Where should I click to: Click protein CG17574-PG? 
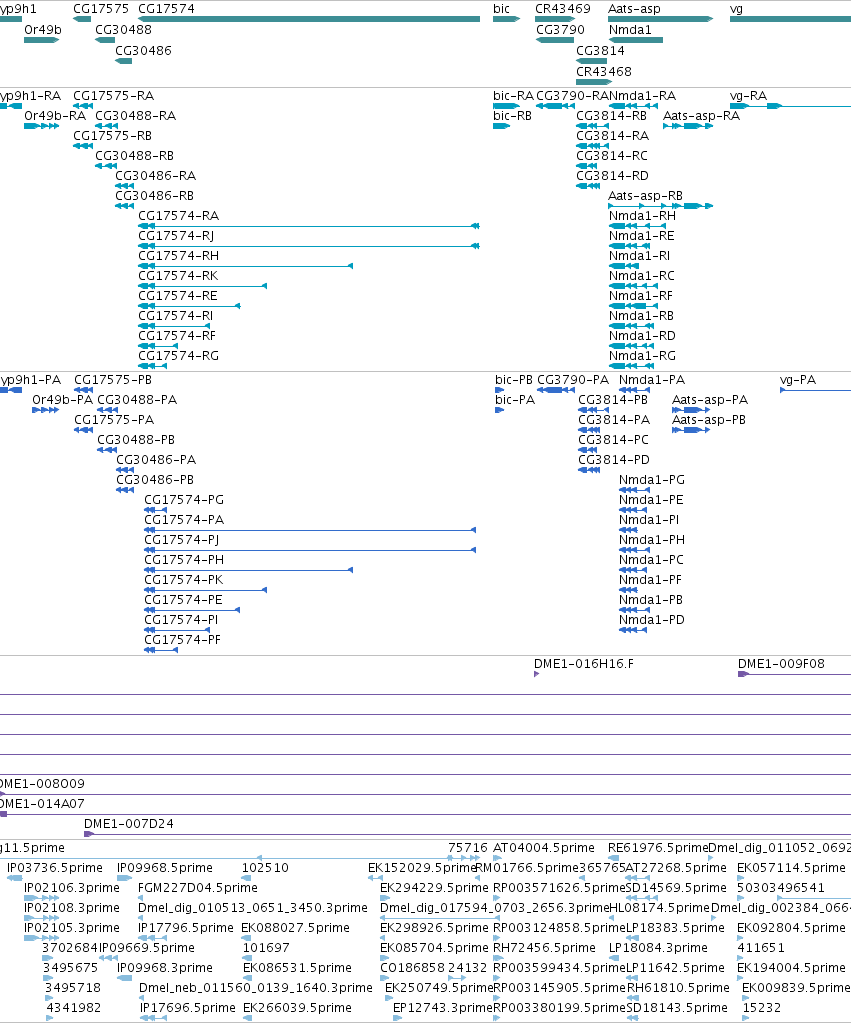point(154,510)
